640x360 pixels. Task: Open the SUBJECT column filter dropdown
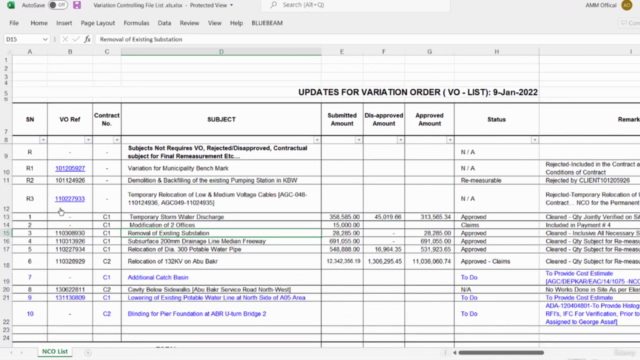tap(317, 140)
